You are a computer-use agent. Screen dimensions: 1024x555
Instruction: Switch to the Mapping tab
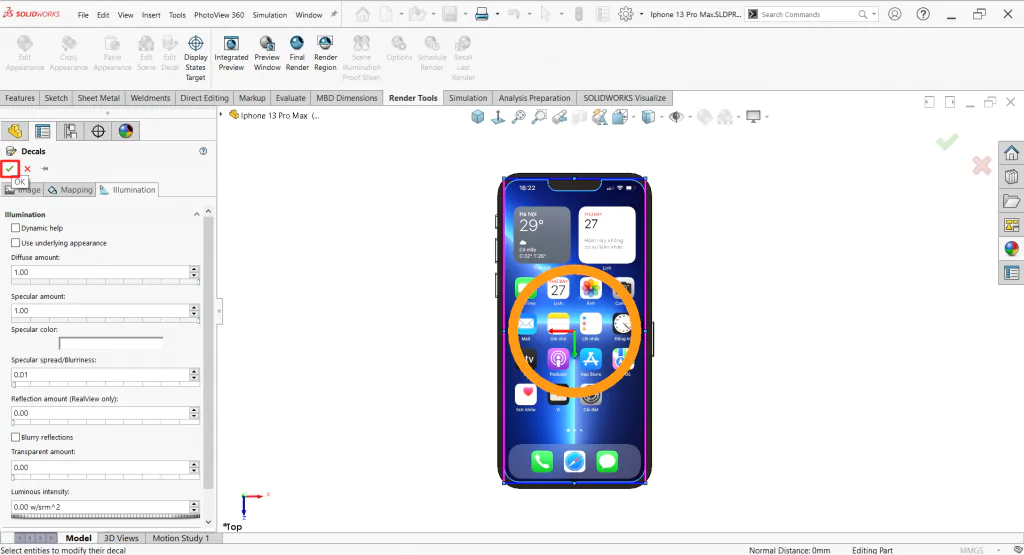pos(71,190)
